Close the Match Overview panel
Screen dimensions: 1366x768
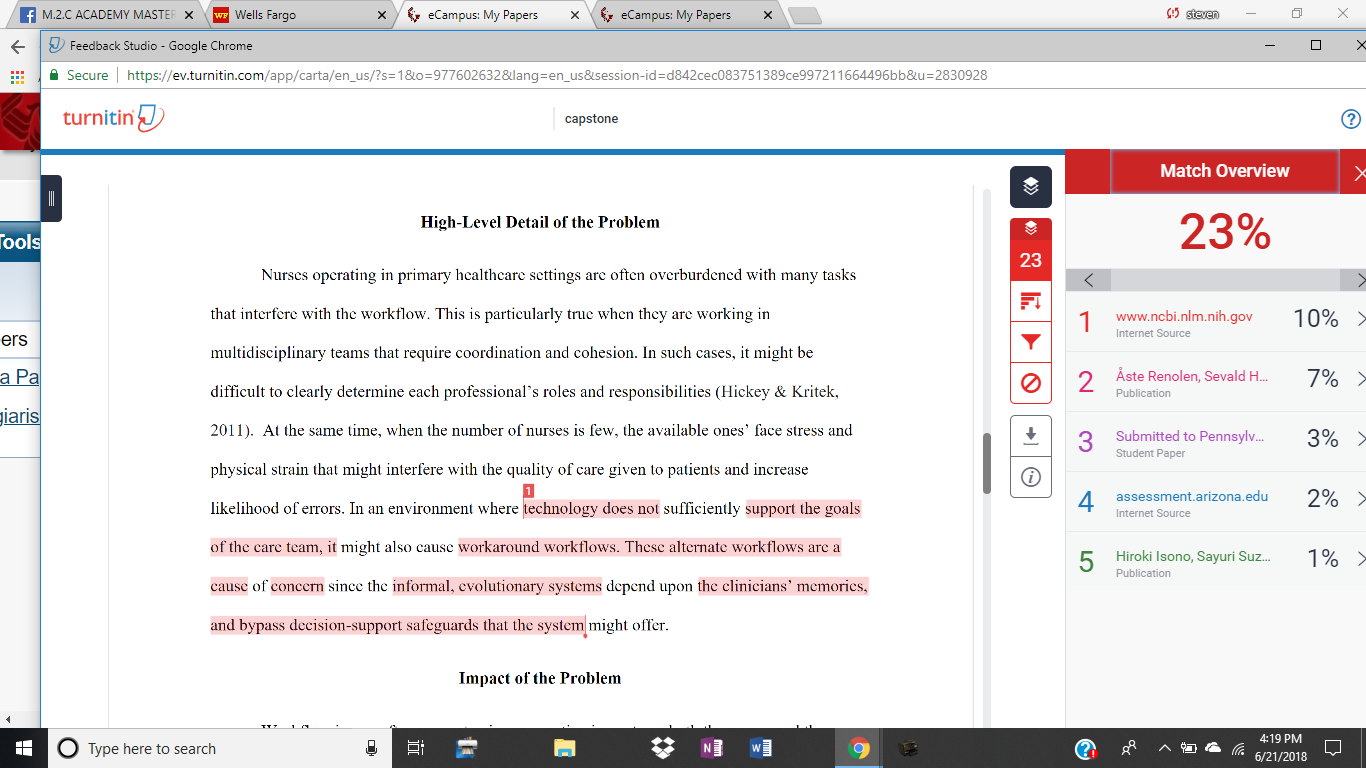click(1359, 173)
